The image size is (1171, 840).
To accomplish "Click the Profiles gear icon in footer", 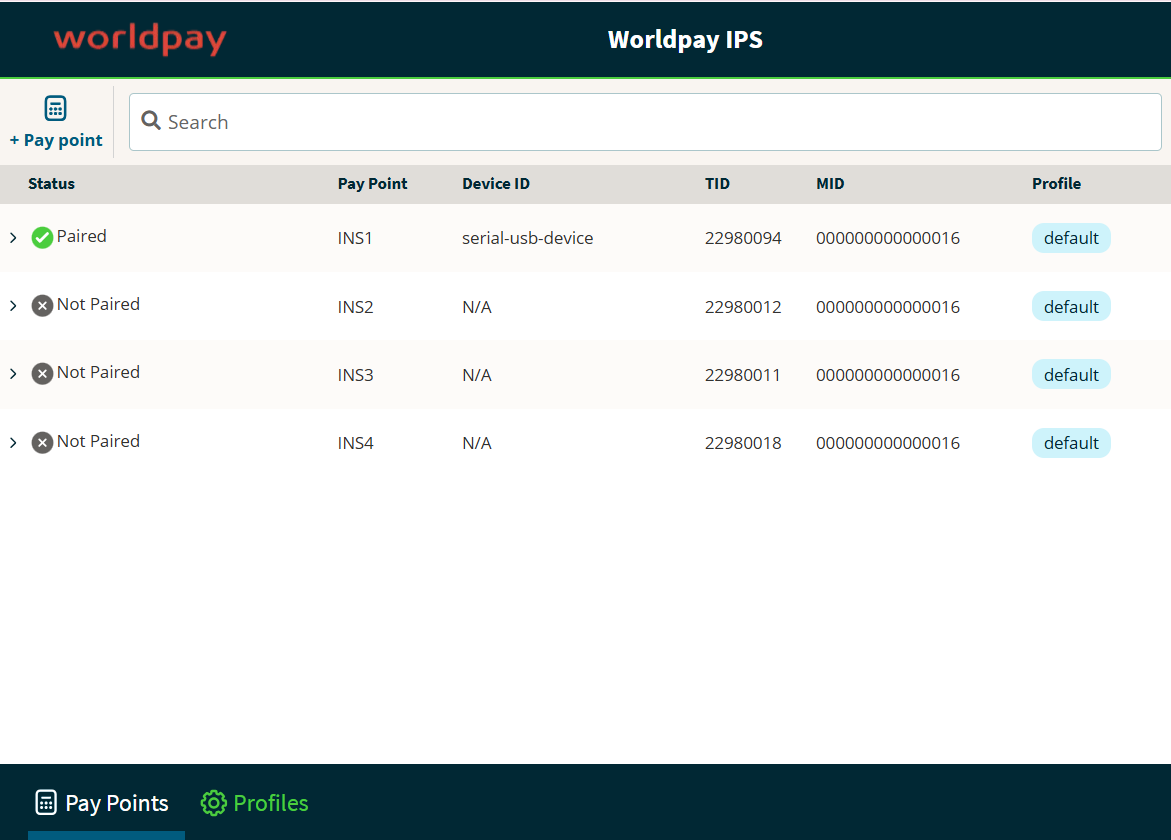I will (x=213, y=803).
